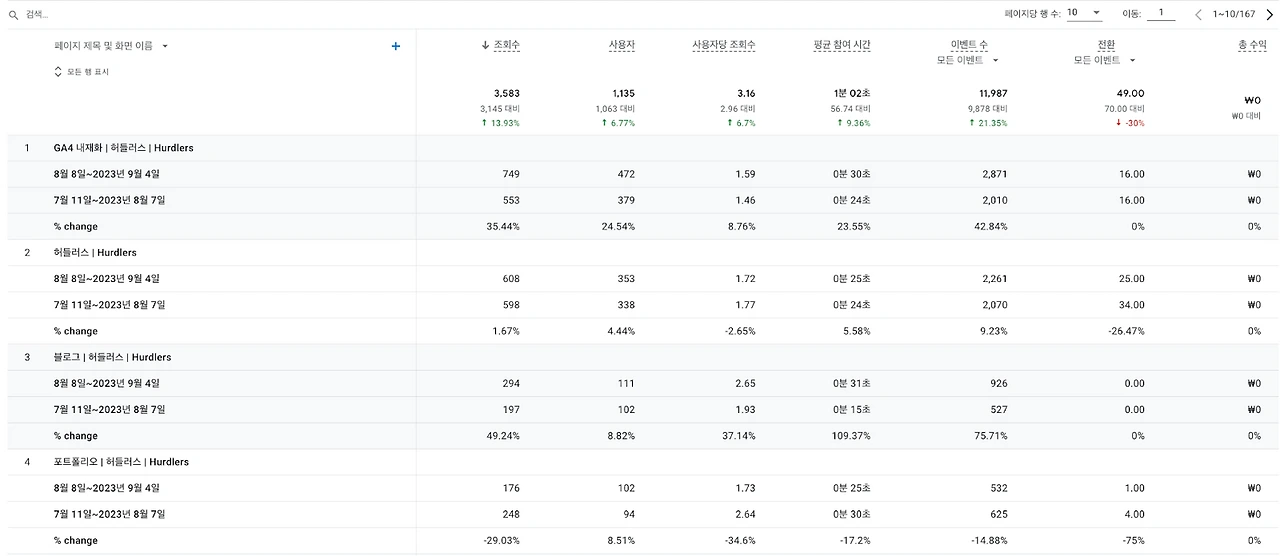Click 포트폴리오 previous period views 248
Screen dimensions: 1280x556
(511, 515)
